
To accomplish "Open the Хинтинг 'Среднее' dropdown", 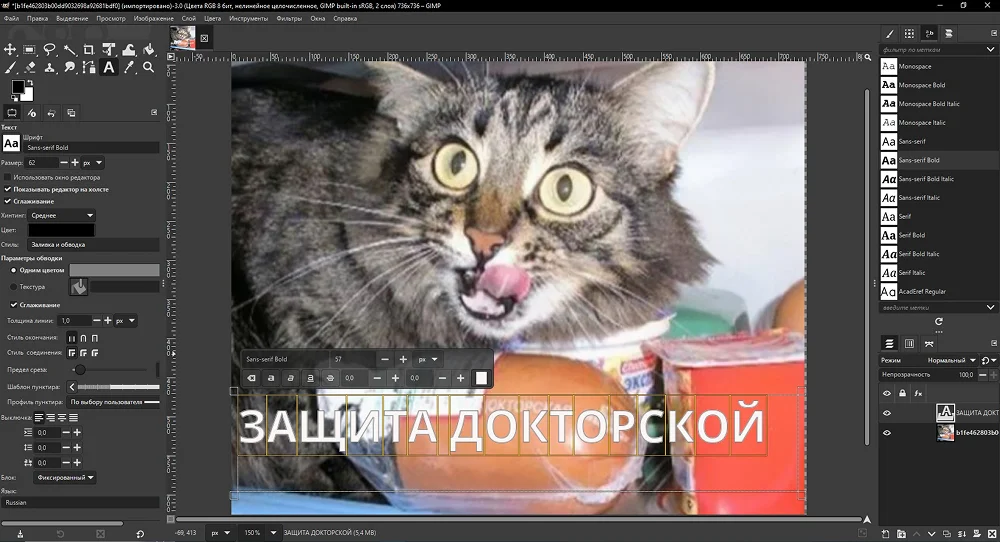I will [61, 215].
